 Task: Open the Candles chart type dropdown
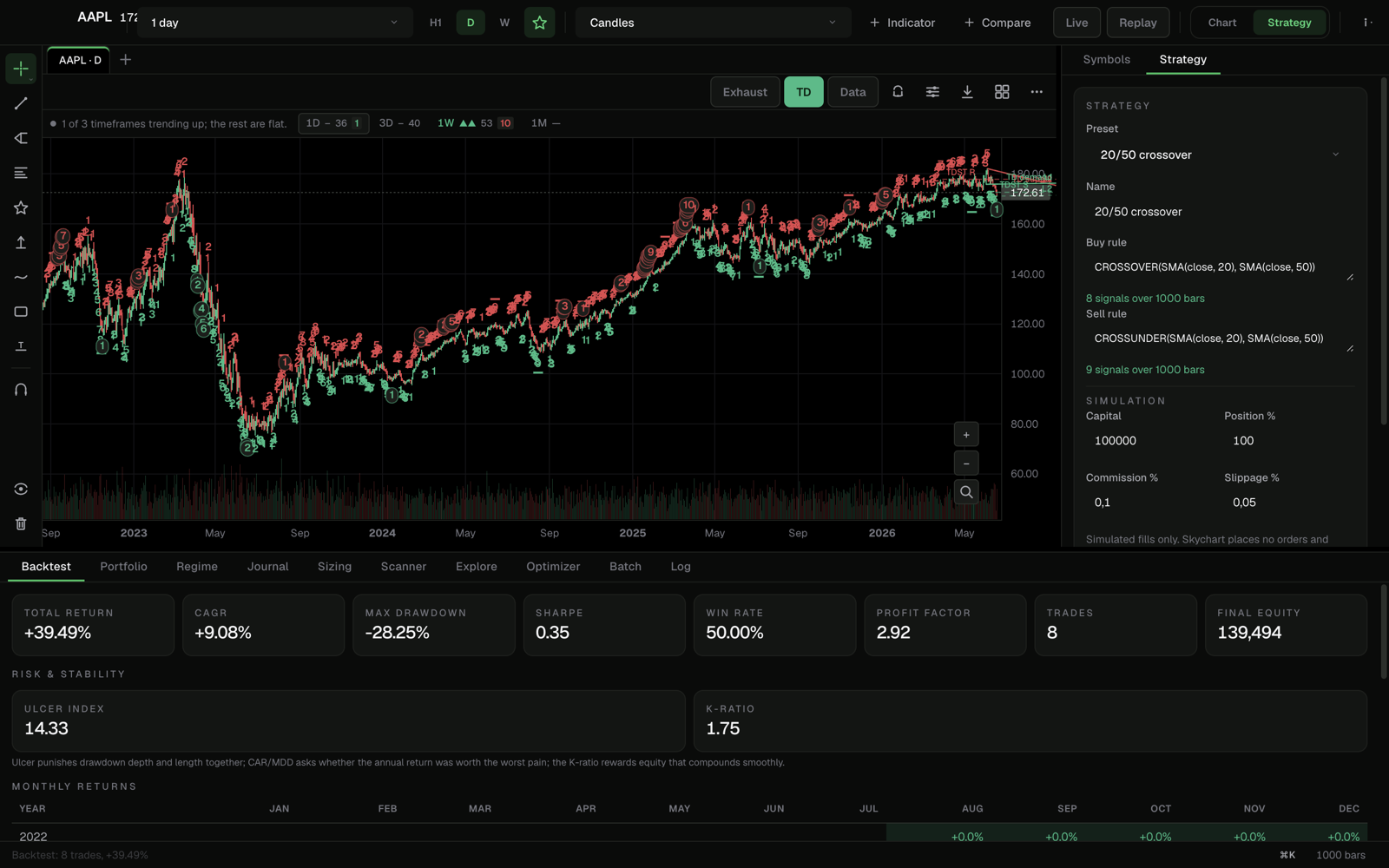tap(713, 23)
